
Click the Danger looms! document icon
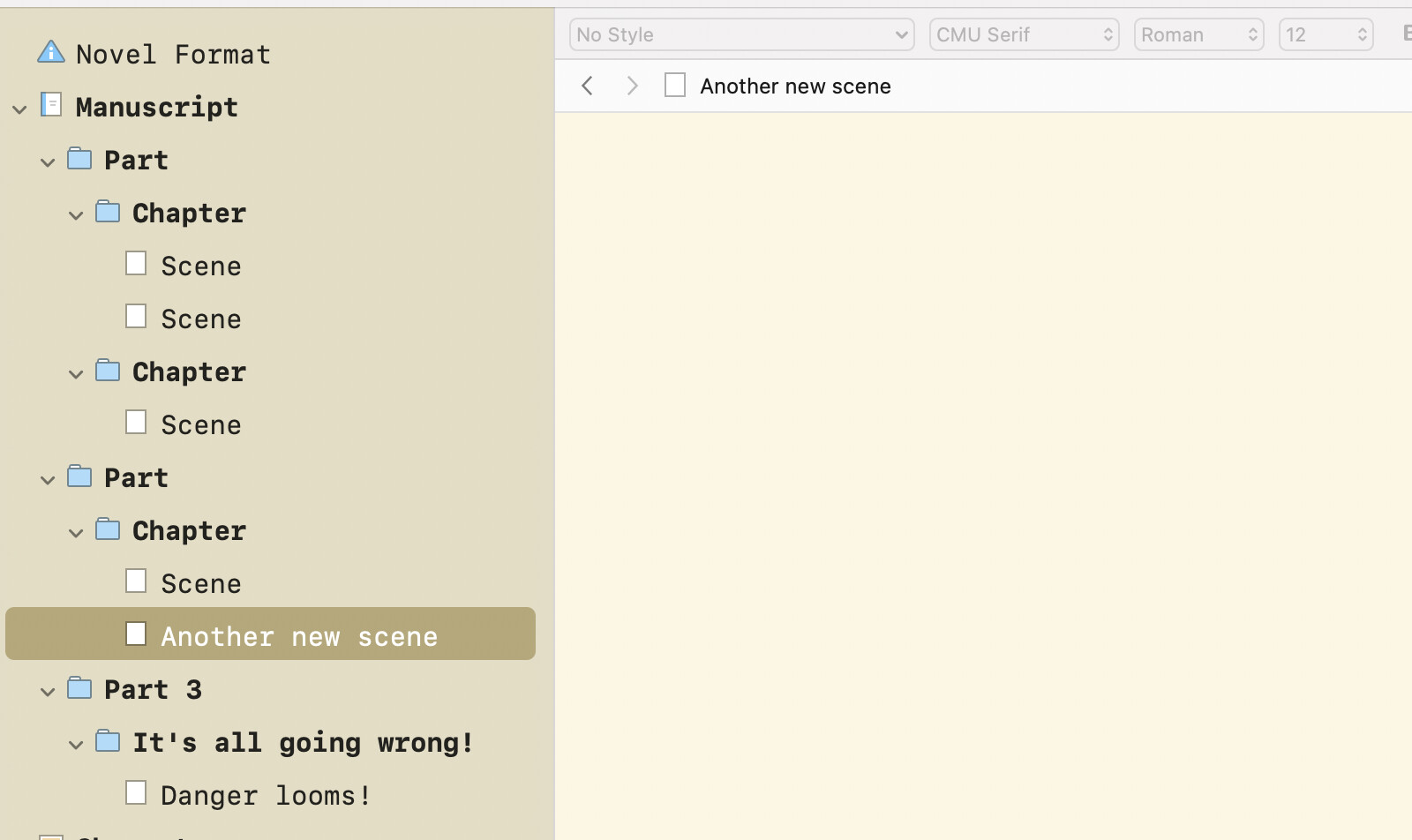coord(136,792)
